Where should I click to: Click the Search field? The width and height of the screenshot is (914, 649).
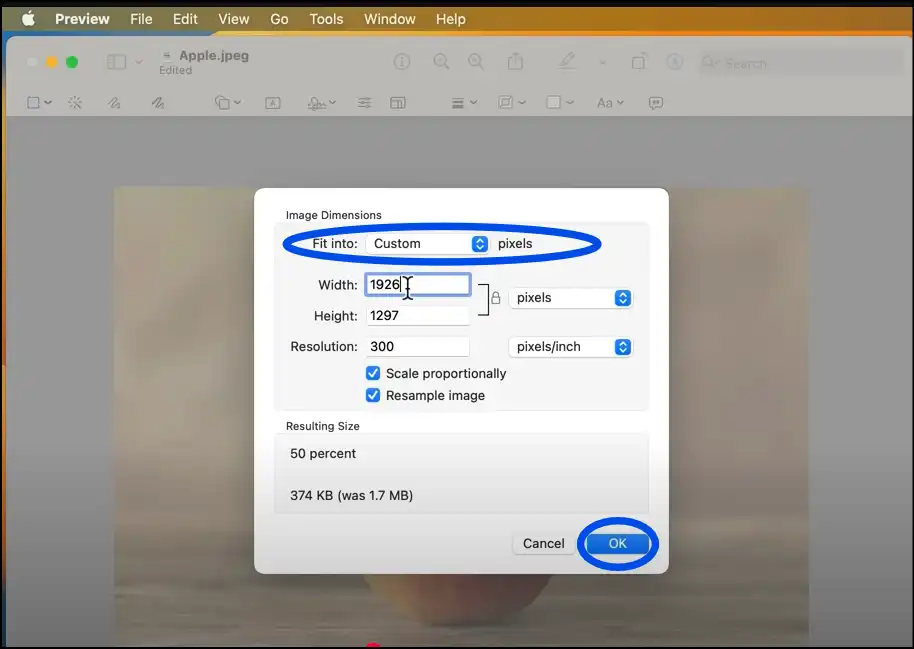[802, 63]
